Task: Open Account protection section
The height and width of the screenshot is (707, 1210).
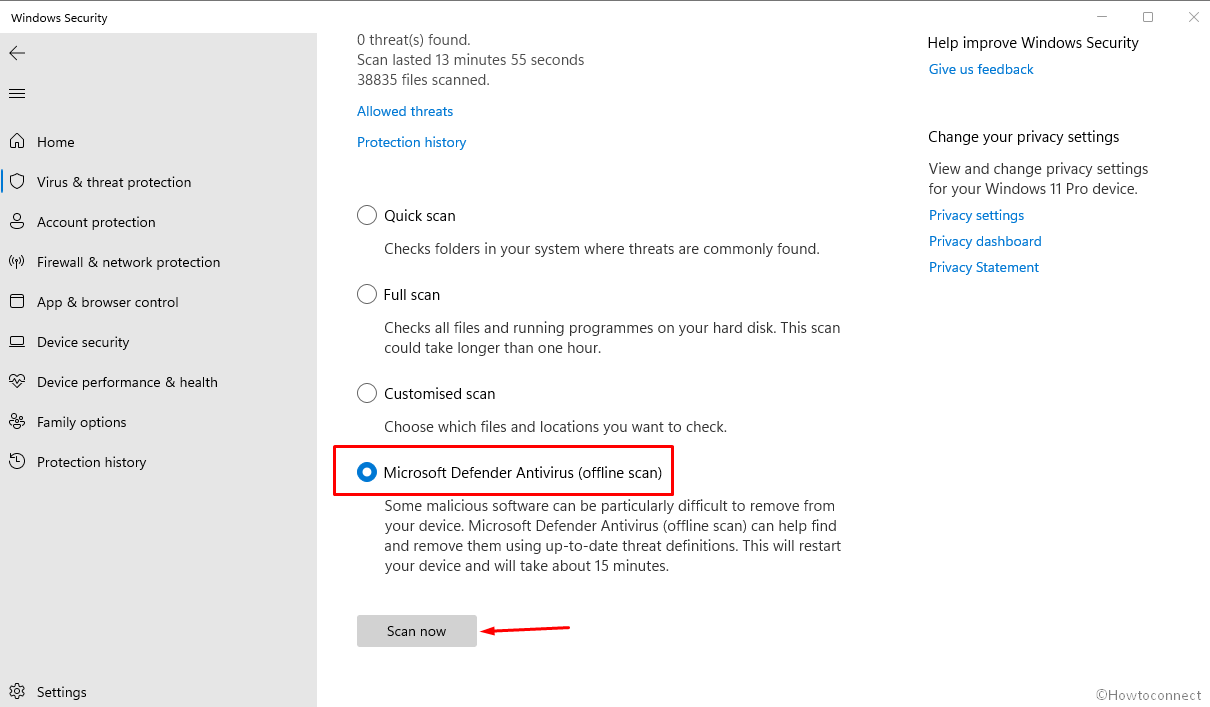Action: tap(96, 222)
